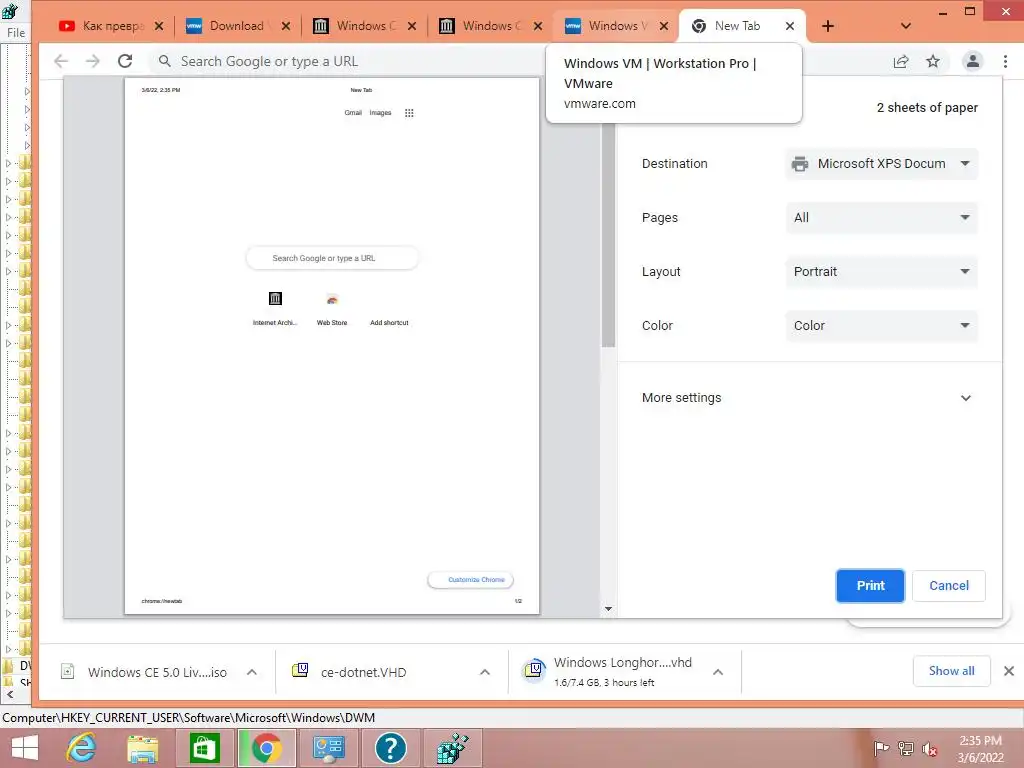Image resolution: width=1024 pixels, height=768 pixels.
Task: Click the network tray icon
Action: pyautogui.click(x=906, y=749)
